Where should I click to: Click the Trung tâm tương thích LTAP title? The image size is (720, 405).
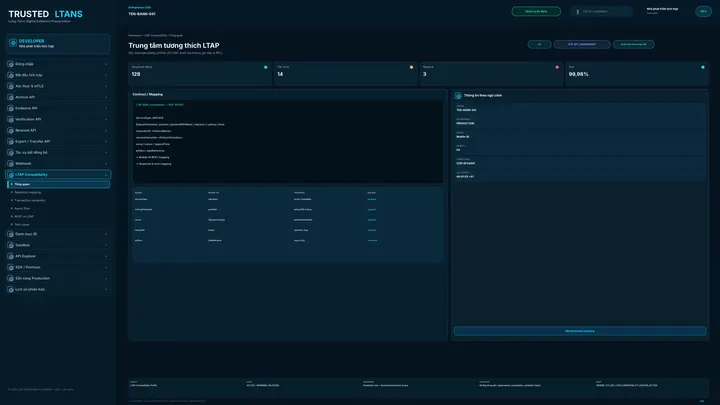174,45
